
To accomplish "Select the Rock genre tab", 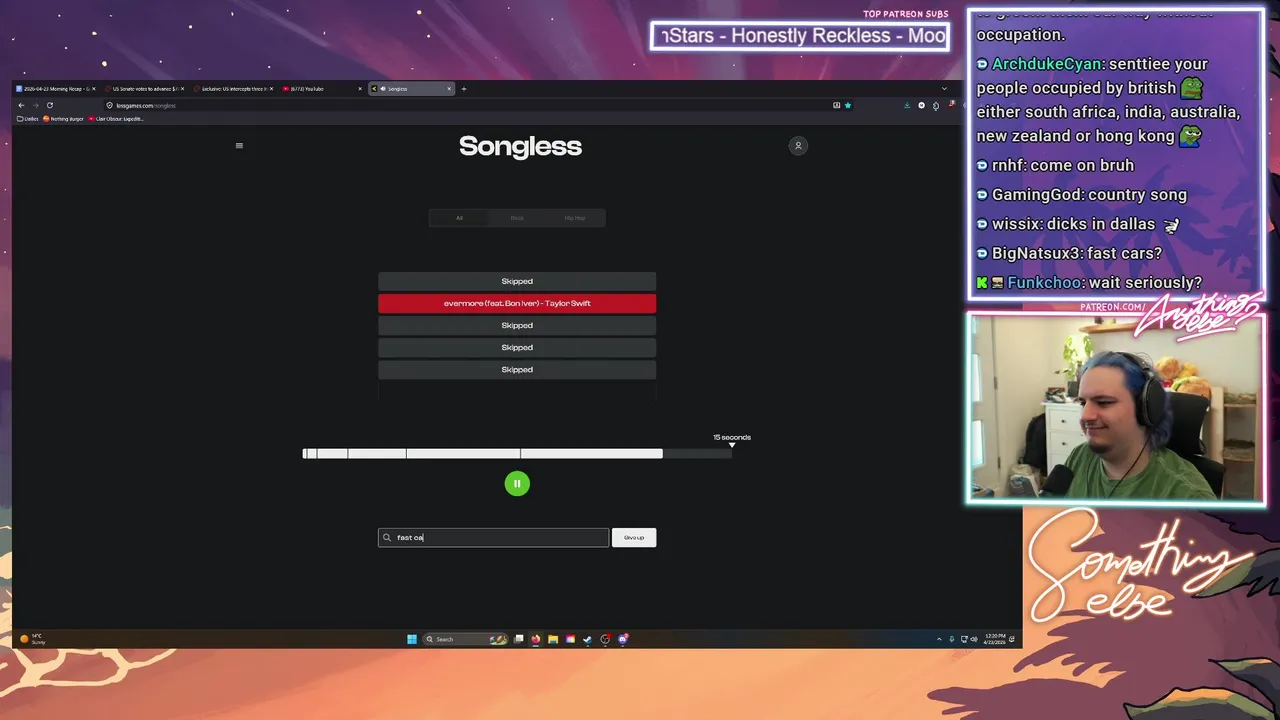I will pos(517,218).
